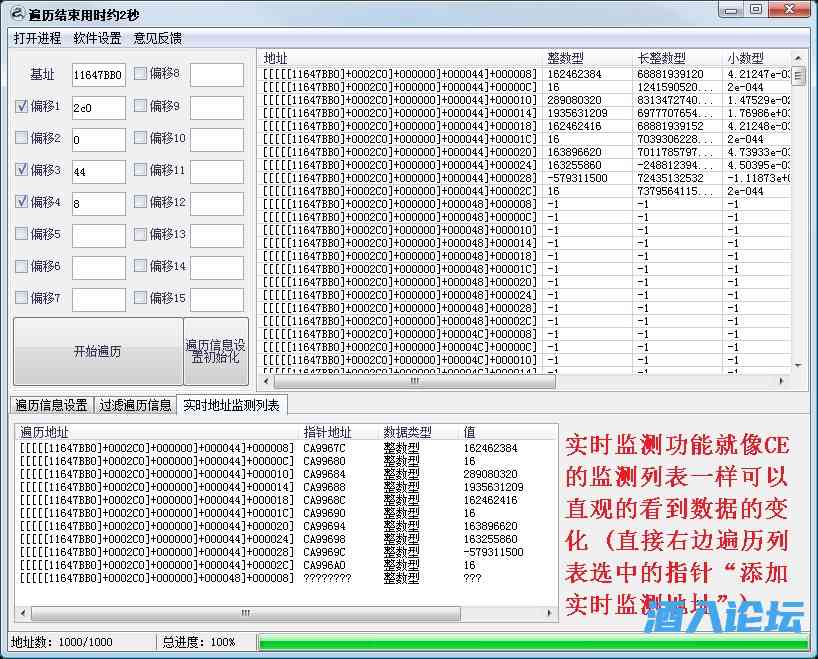Enable the 偏移2 checkbox

click(x=23, y=138)
